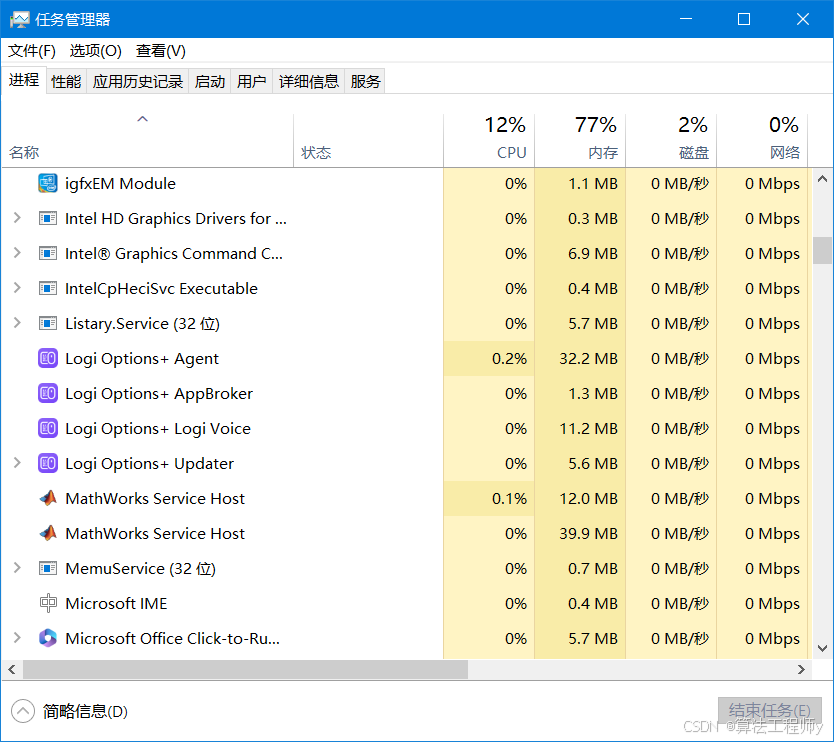Click the 结束任务(E) button
The height and width of the screenshot is (742, 834).
click(770, 711)
